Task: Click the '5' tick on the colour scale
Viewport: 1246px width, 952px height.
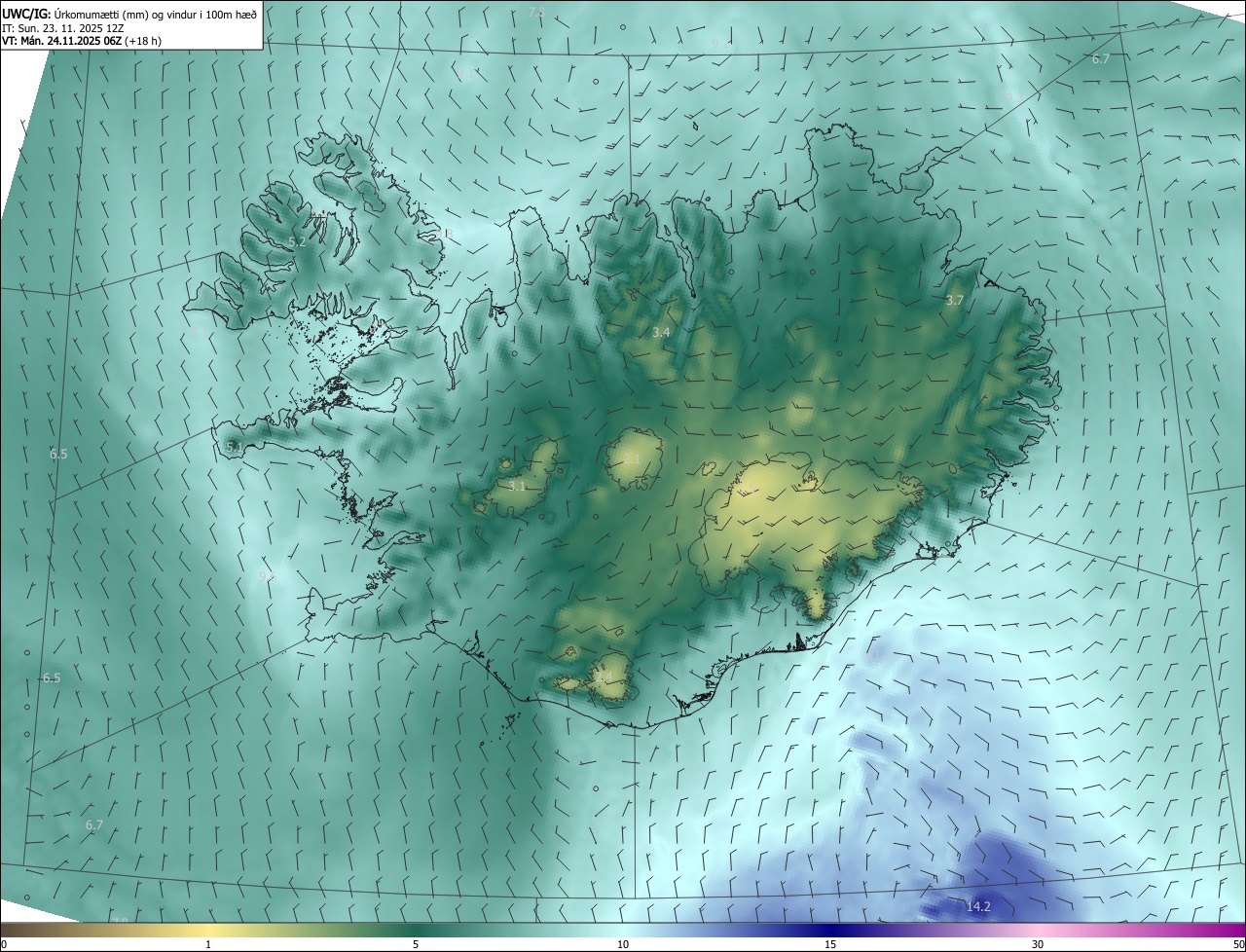Action: click(x=416, y=944)
